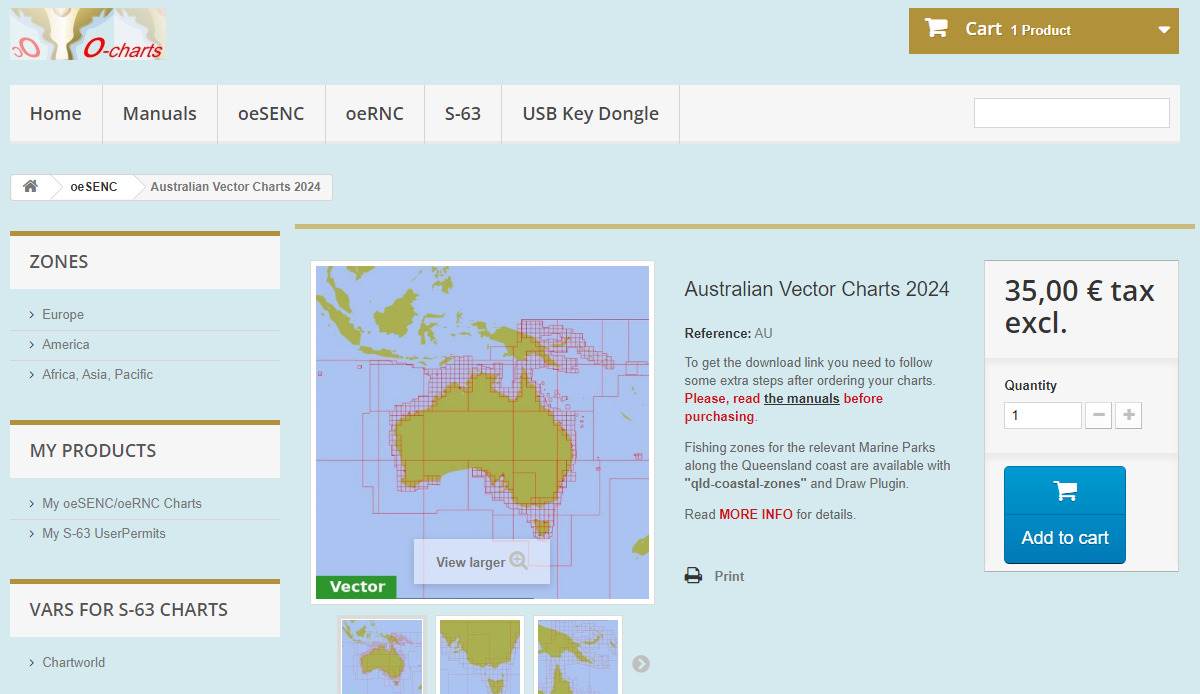This screenshot has width=1200, height=694.
Task: Click the O-charts logo
Action: click(88, 34)
